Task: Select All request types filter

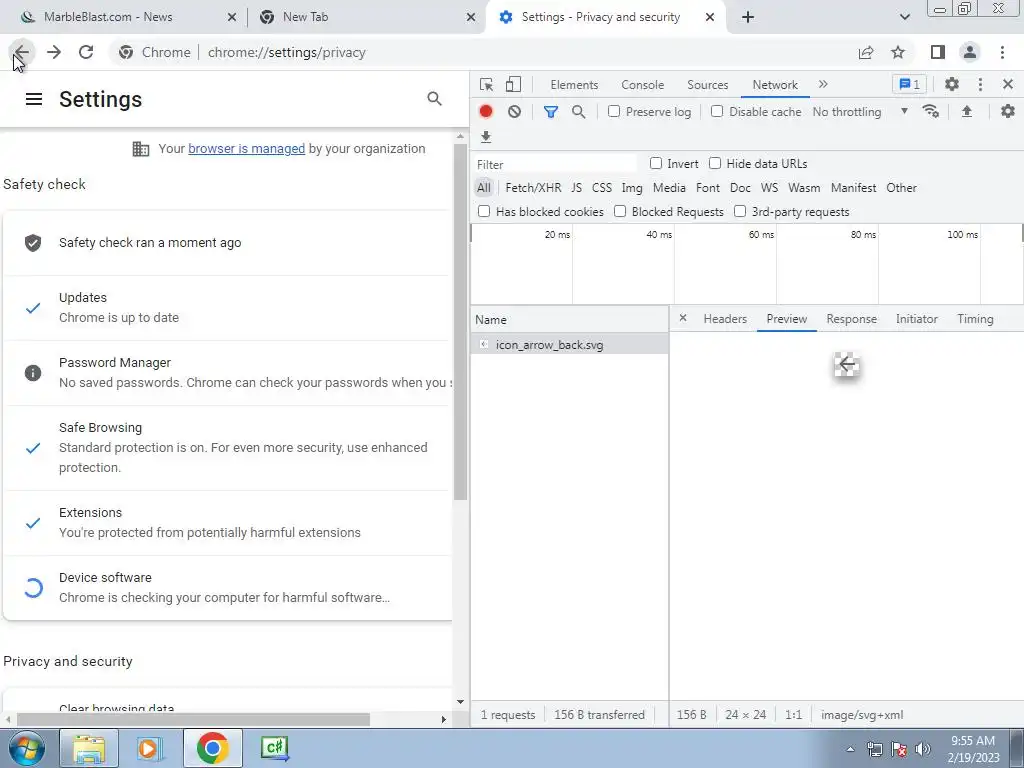Action: (483, 188)
